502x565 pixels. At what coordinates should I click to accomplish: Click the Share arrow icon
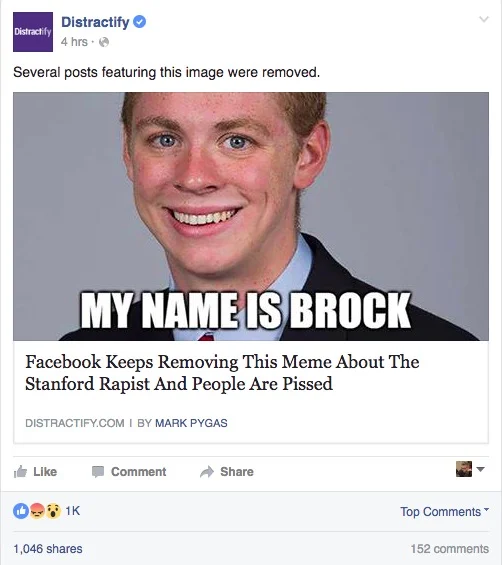coord(207,472)
